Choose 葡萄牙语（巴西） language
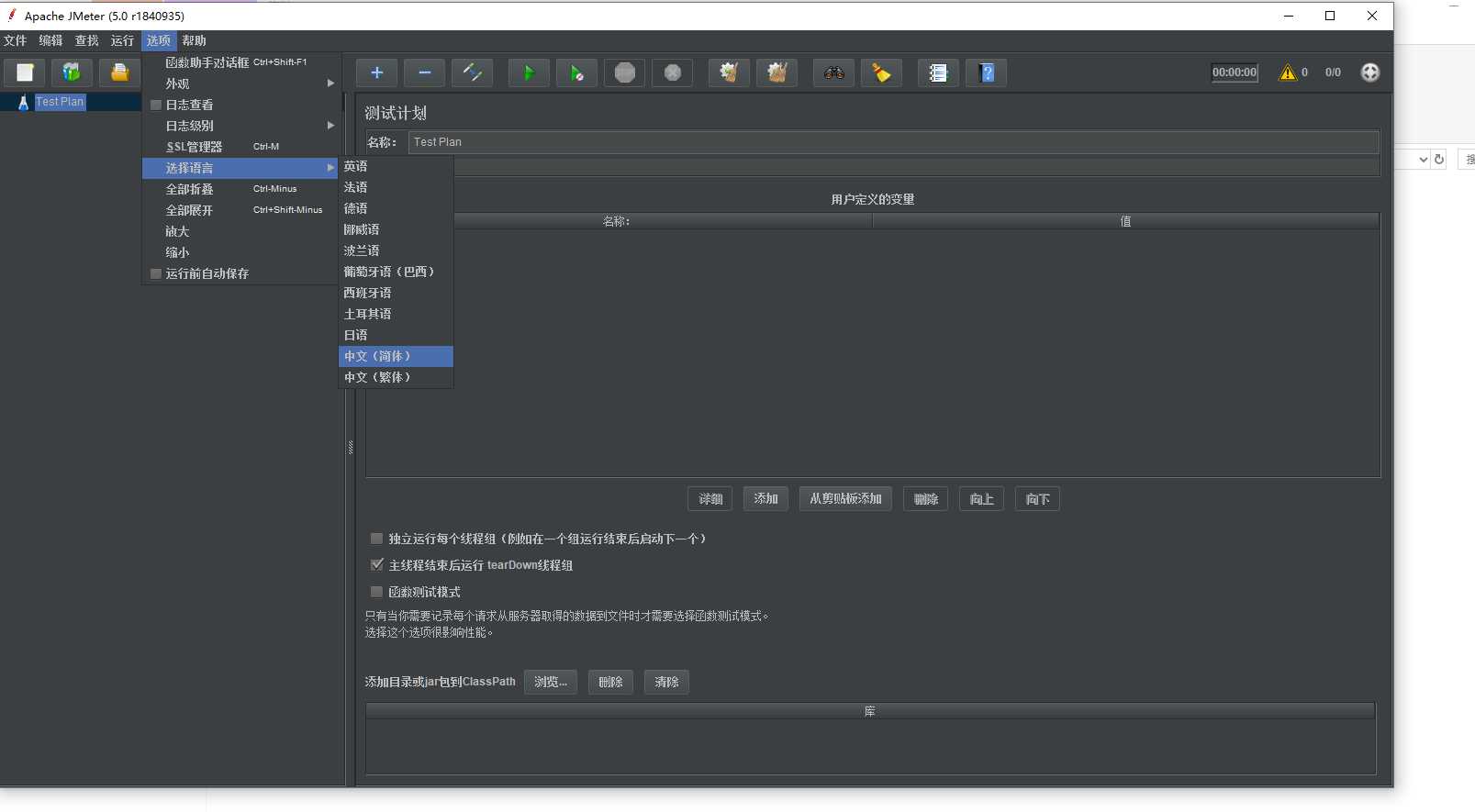The image size is (1475, 812). pos(396,272)
